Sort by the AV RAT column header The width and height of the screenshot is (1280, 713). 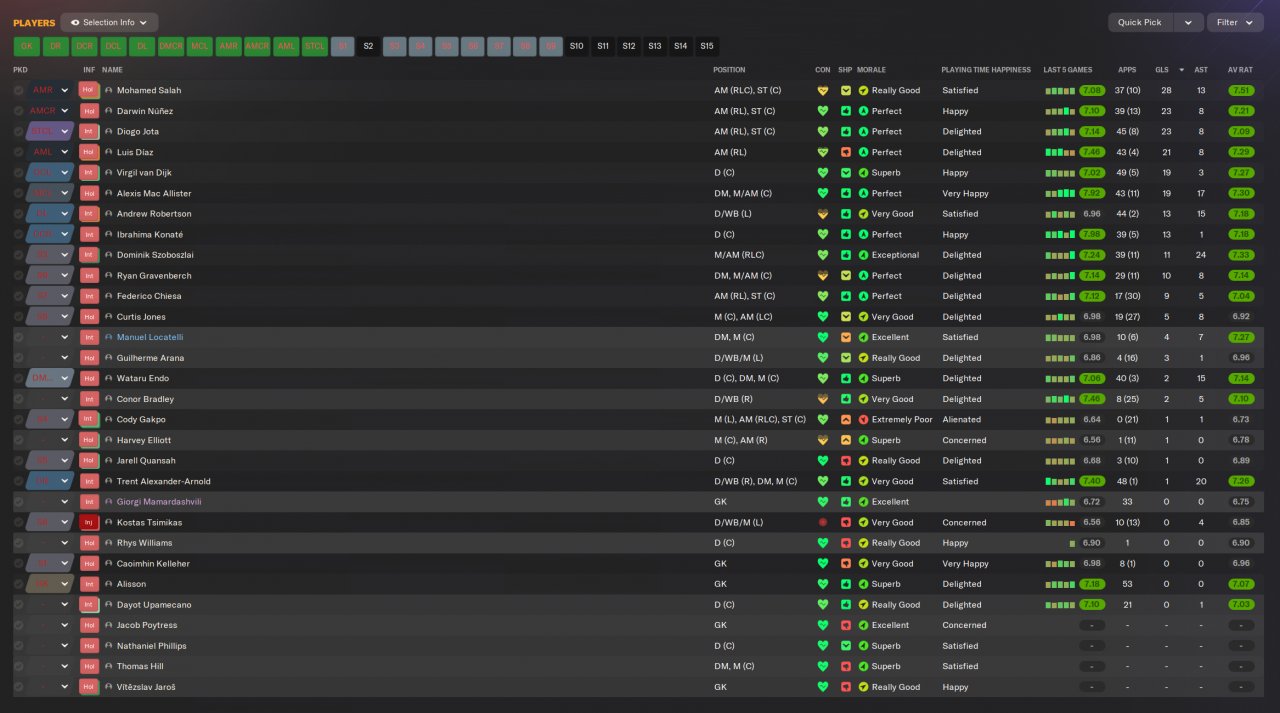point(1240,70)
